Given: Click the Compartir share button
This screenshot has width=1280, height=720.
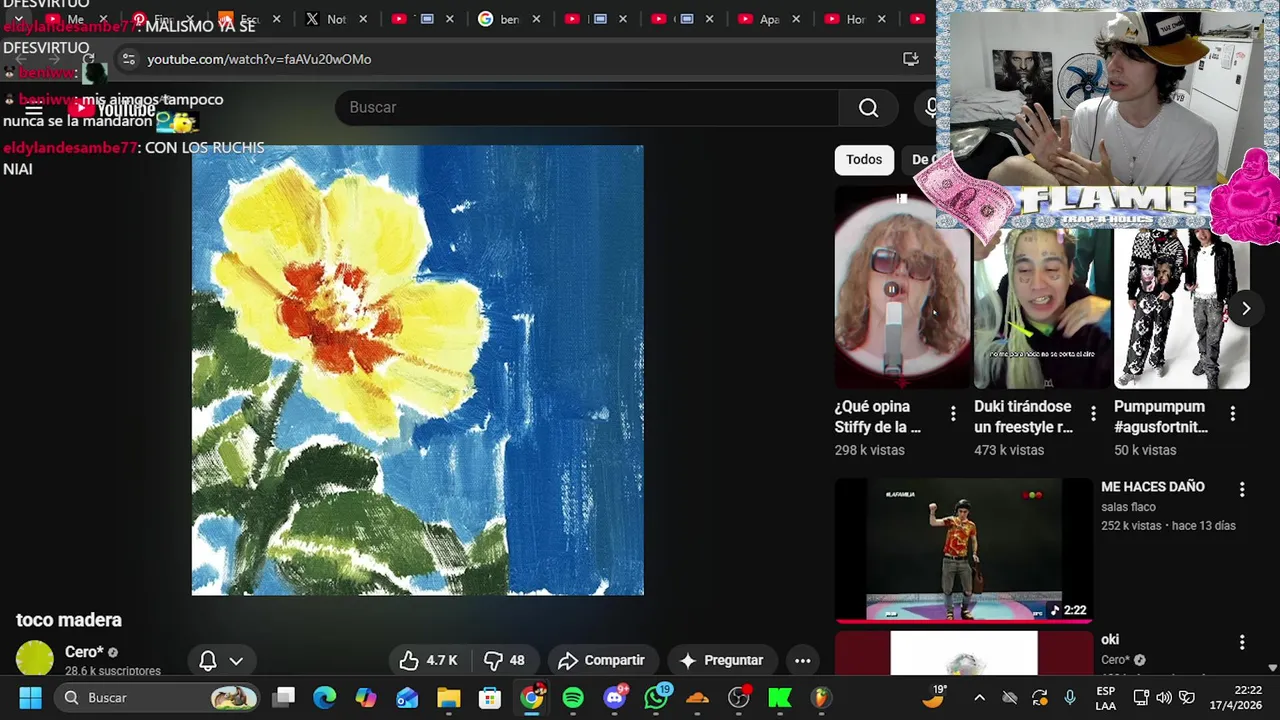Looking at the screenshot, I should (601, 660).
